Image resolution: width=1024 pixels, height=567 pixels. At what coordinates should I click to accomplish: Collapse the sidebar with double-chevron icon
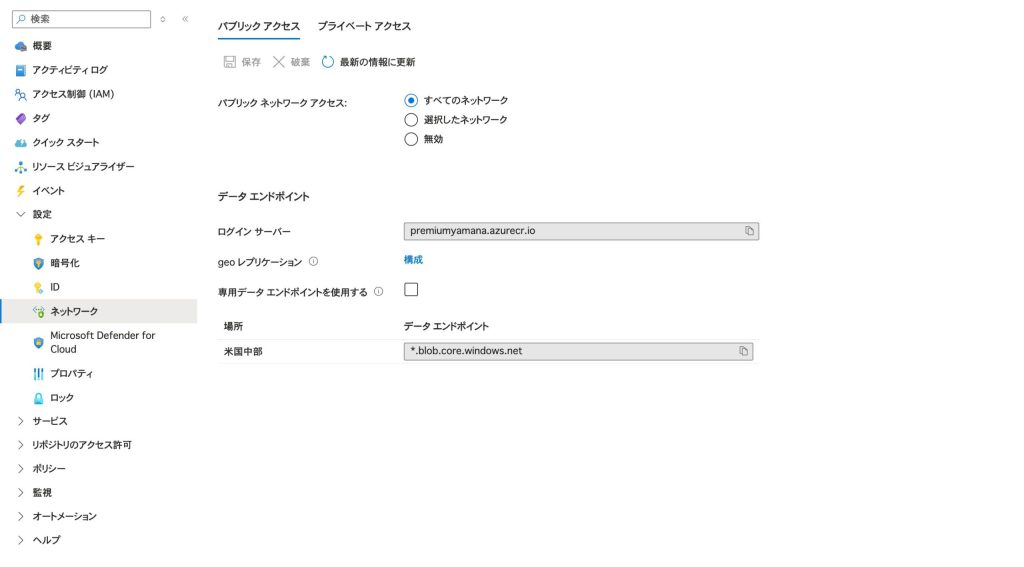185,19
